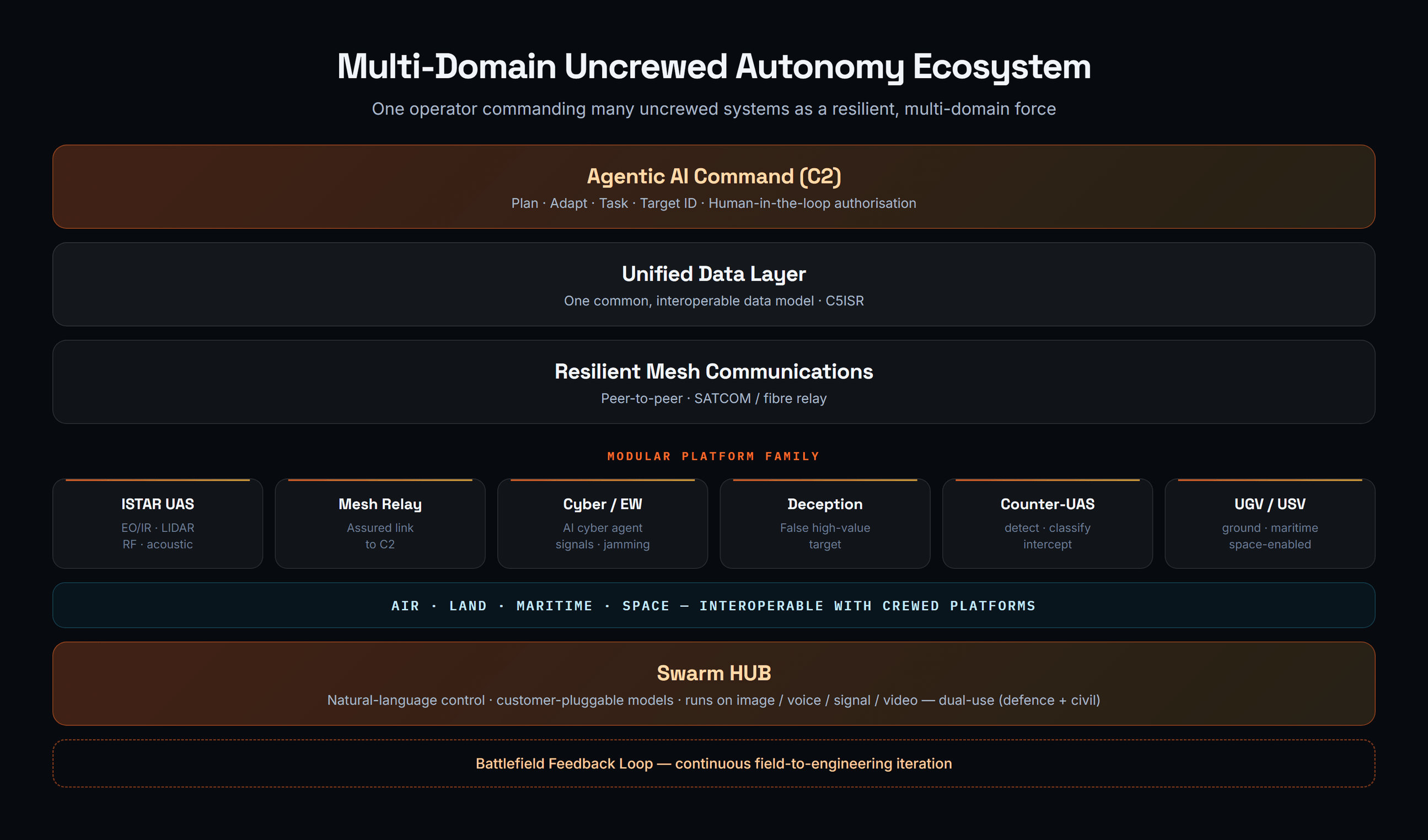Image resolution: width=1428 pixels, height=840 pixels.
Task: Open the Mesh Relay card title
Action: coord(380,504)
